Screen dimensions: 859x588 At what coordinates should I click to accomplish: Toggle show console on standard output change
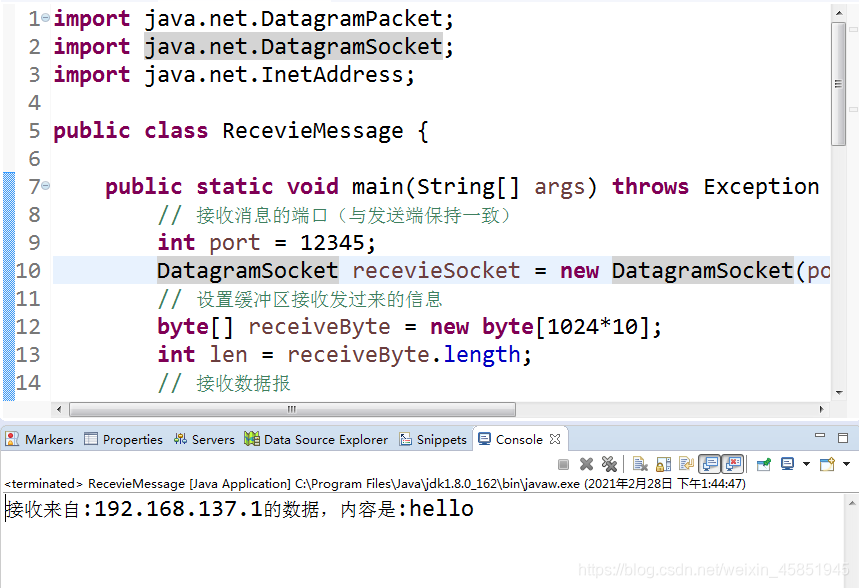tap(710, 464)
